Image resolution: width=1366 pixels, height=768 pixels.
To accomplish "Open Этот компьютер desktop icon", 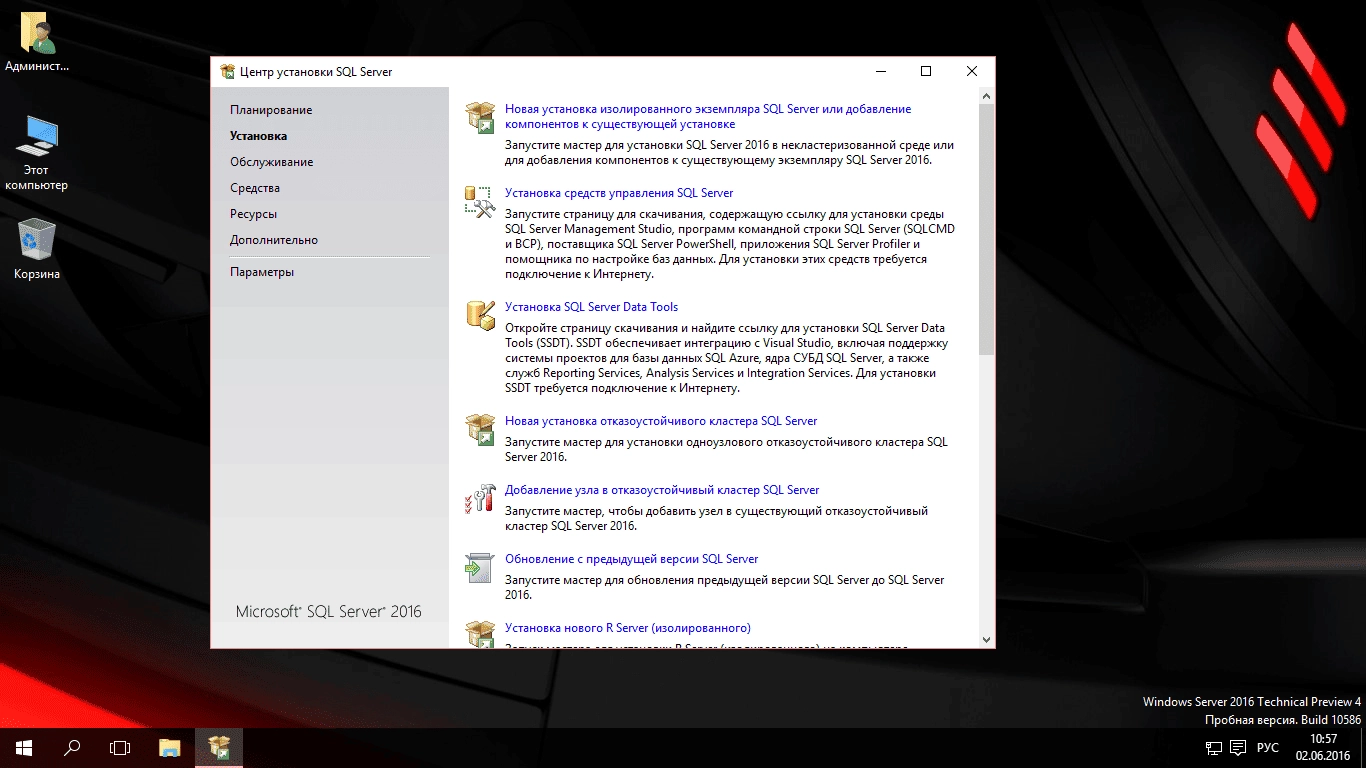I will pyautogui.click(x=37, y=154).
